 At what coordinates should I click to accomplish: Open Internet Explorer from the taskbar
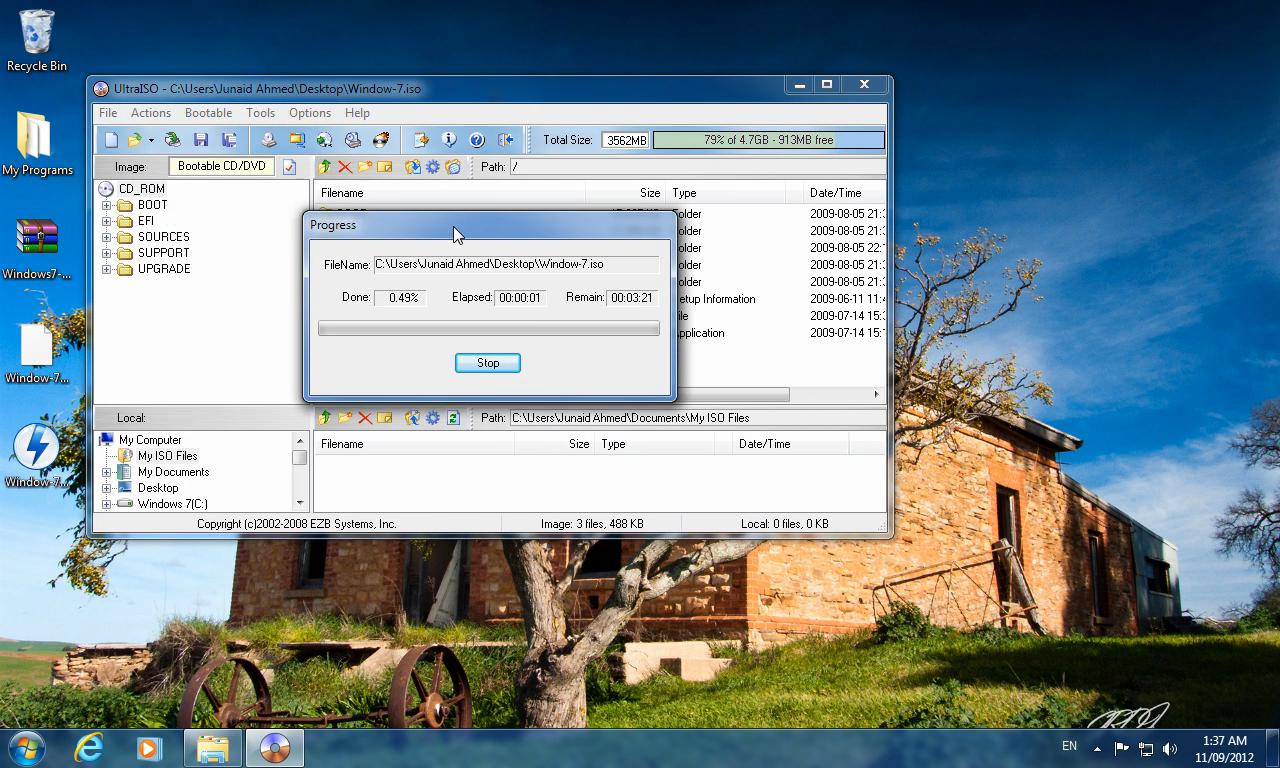(x=88, y=747)
